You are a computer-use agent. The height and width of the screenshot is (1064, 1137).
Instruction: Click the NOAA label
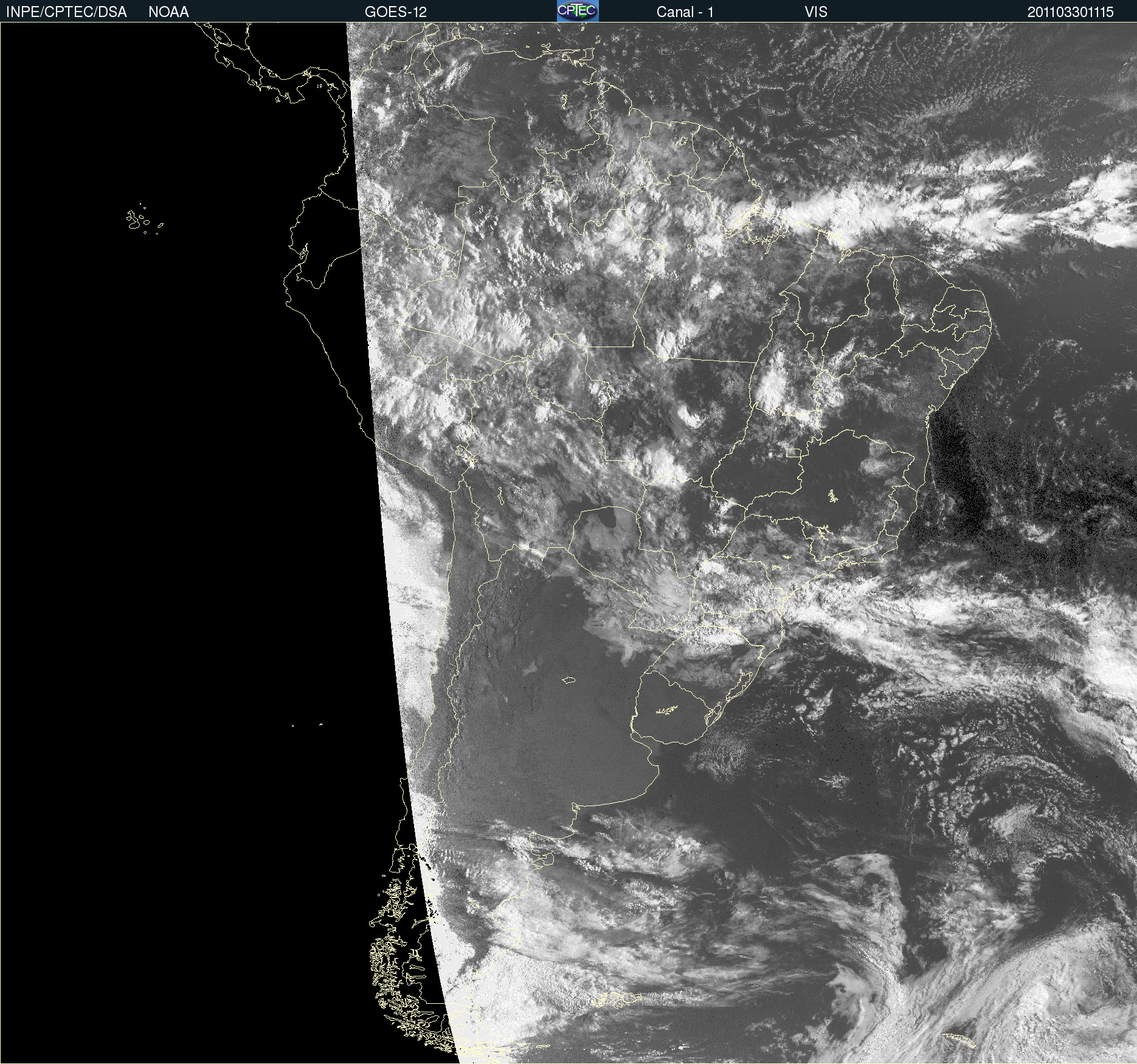168,12
